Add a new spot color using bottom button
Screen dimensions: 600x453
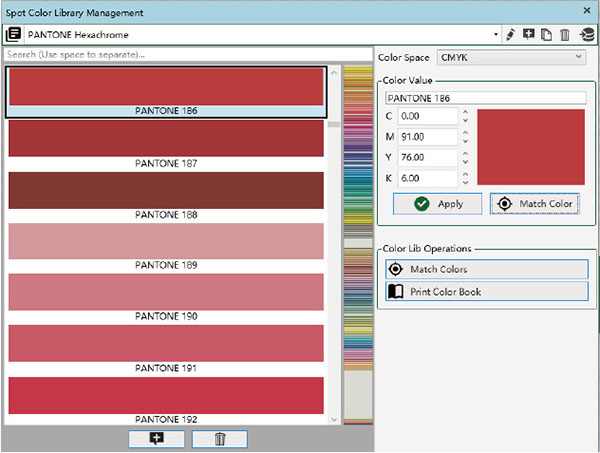pyautogui.click(x=155, y=438)
